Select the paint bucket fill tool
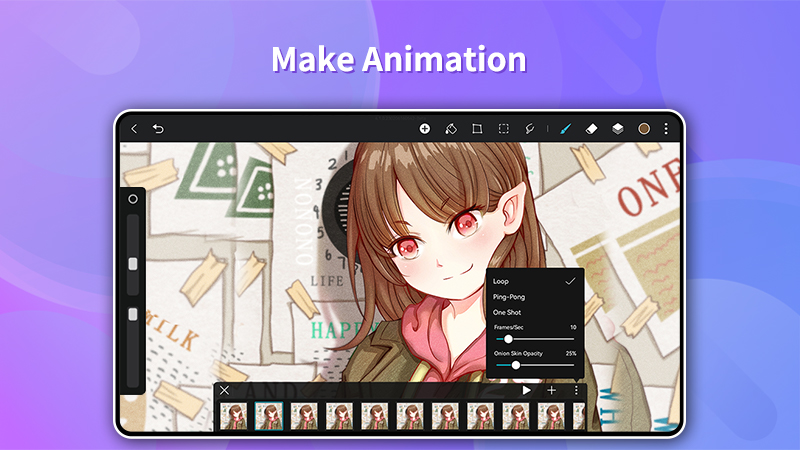 click(x=451, y=129)
